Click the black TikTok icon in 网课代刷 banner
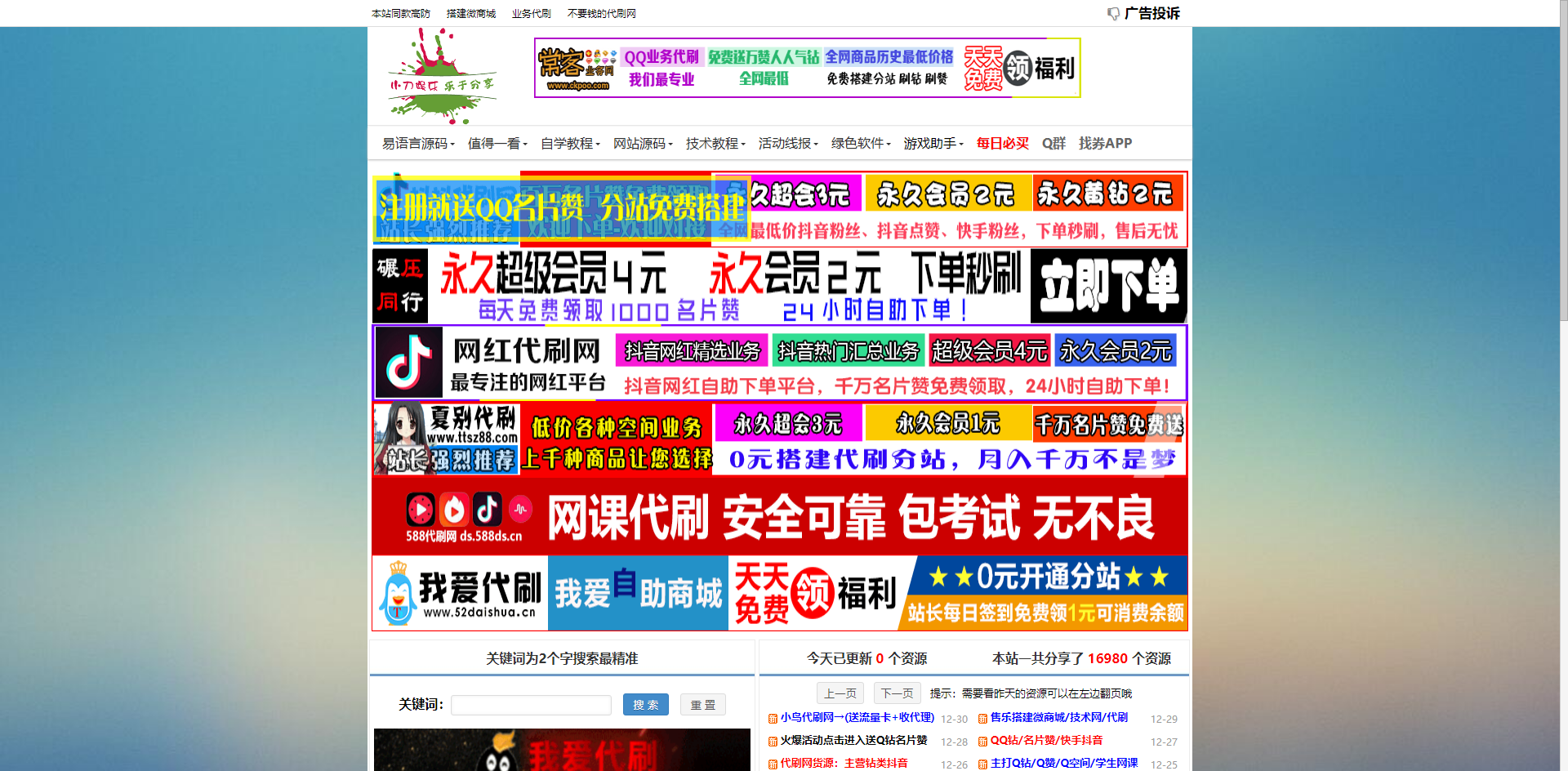1568x771 pixels. pyautogui.click(x=488, y=510)
